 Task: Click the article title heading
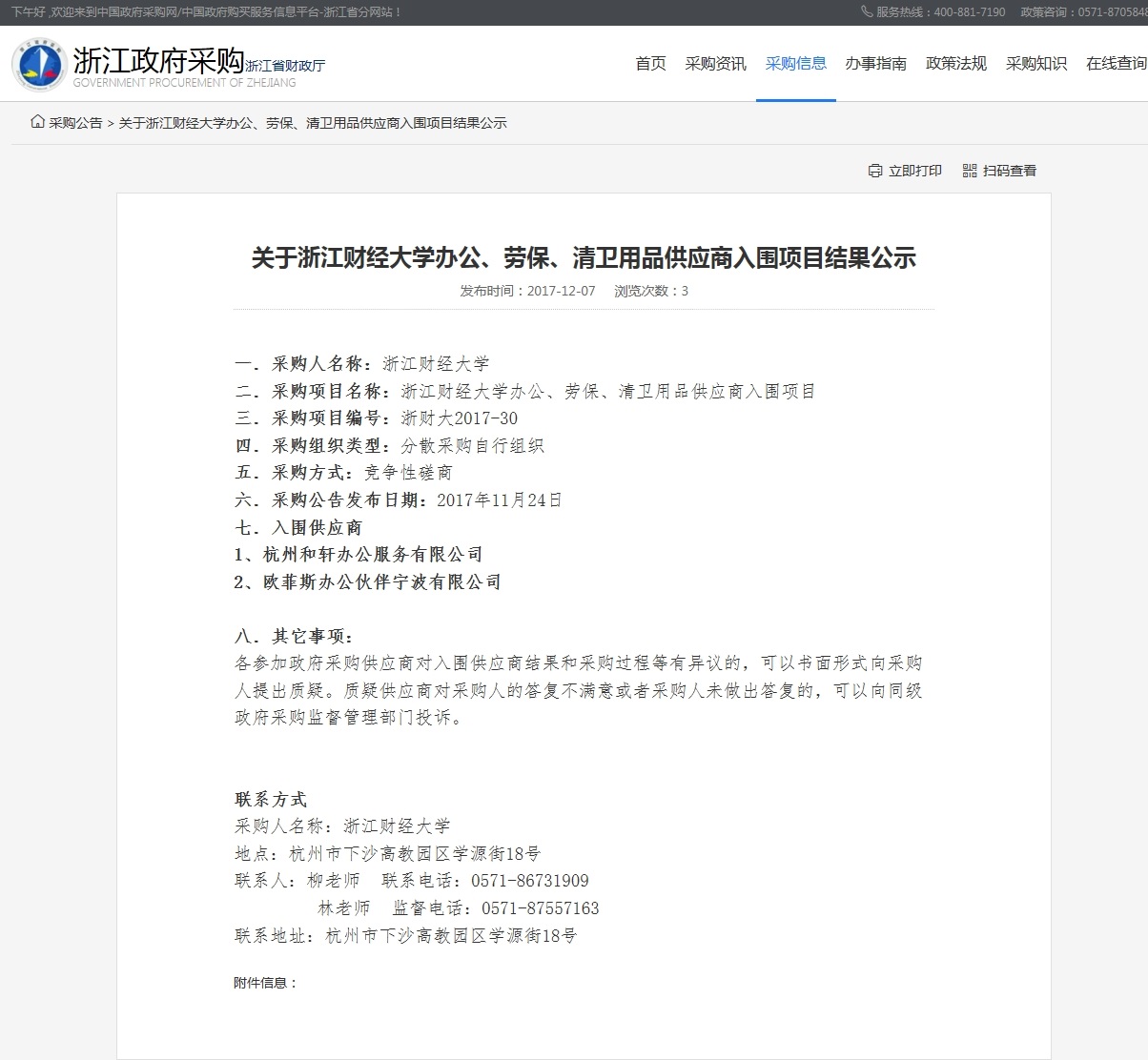point(583,257)
